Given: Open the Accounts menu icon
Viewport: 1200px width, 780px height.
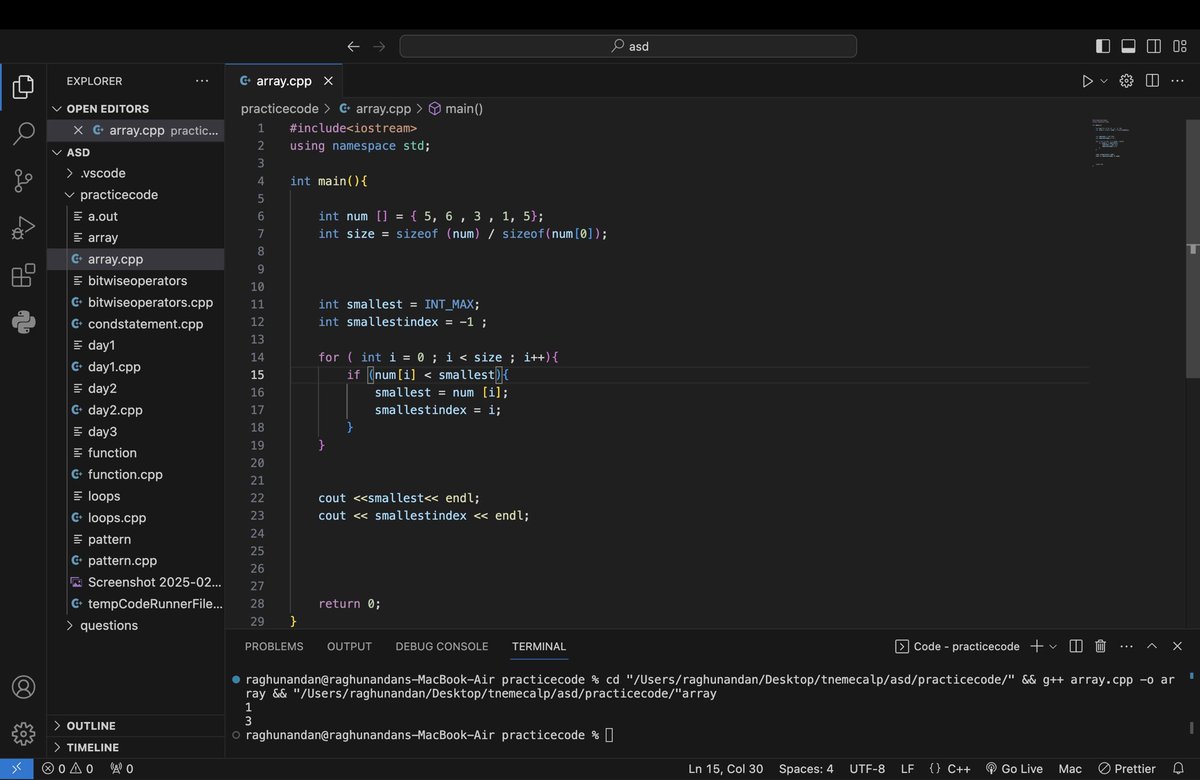Looking at the screenshot, I should pos(23,687).
